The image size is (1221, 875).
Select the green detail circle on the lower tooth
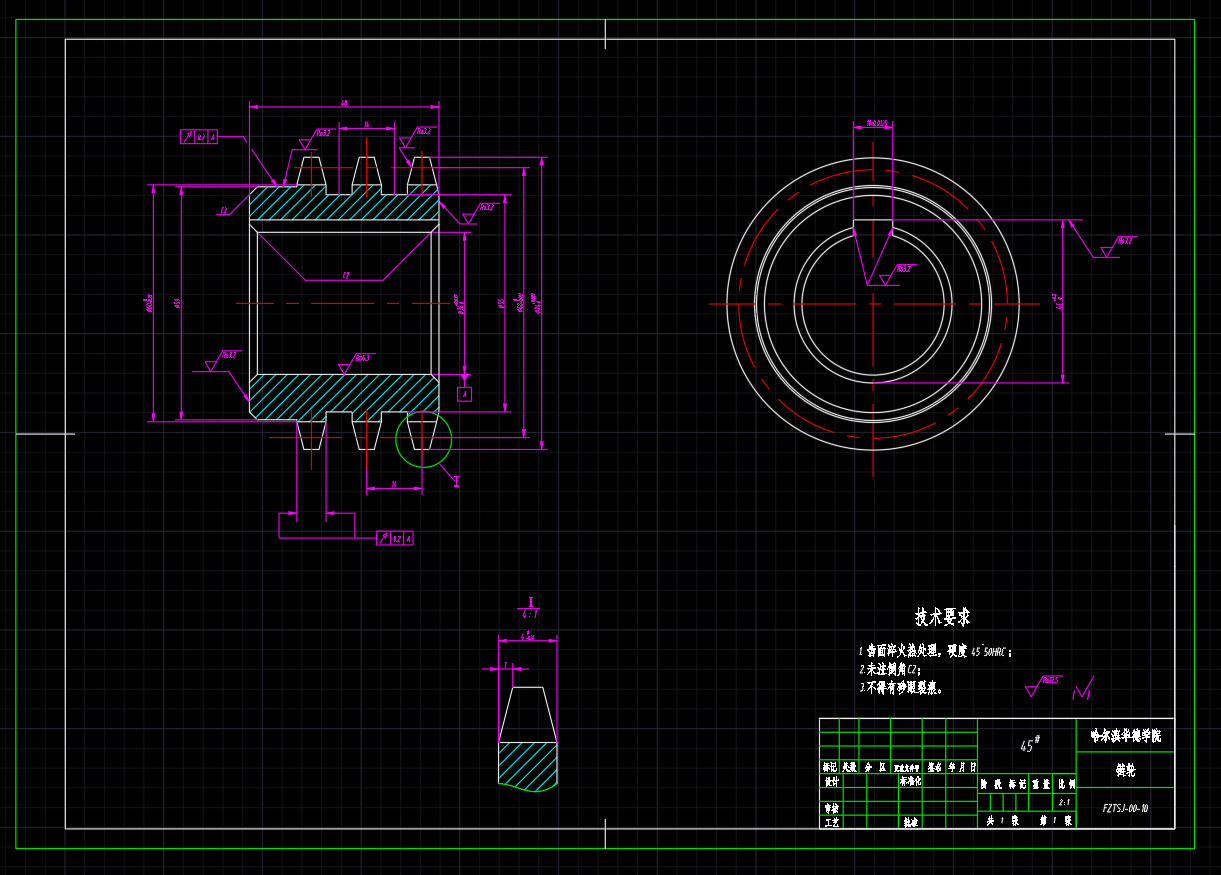point(423,438)
